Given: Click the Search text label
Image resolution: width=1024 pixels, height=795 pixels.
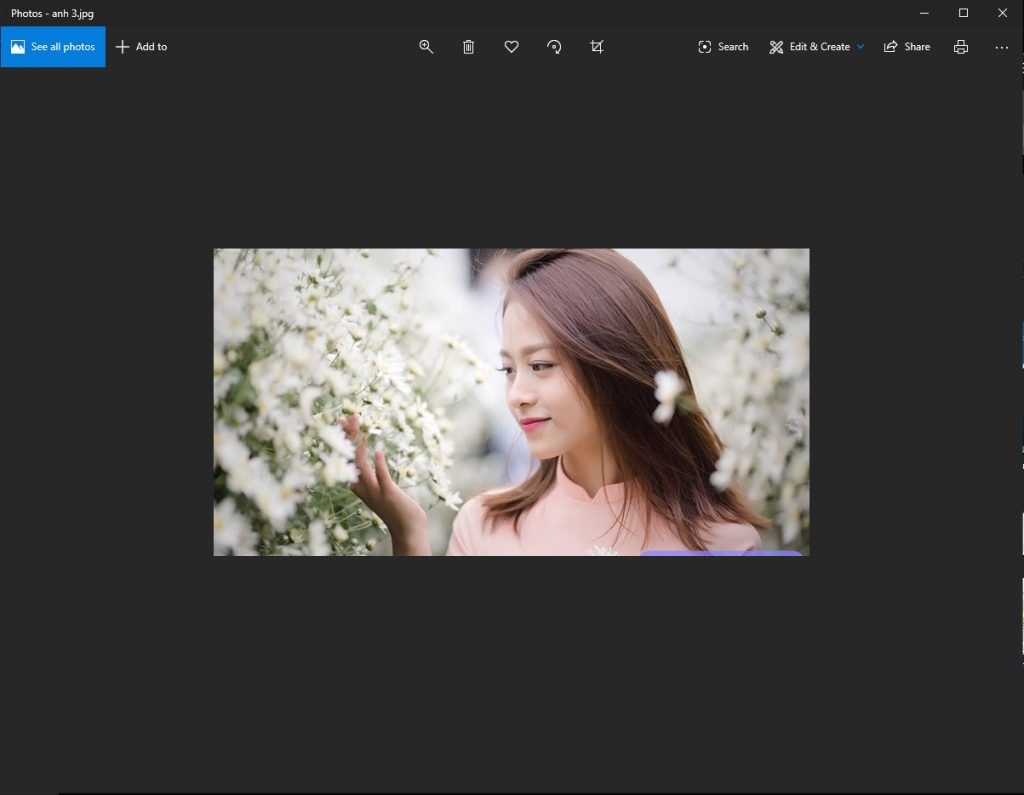Looking at the screenshot, I should (733, 47).
